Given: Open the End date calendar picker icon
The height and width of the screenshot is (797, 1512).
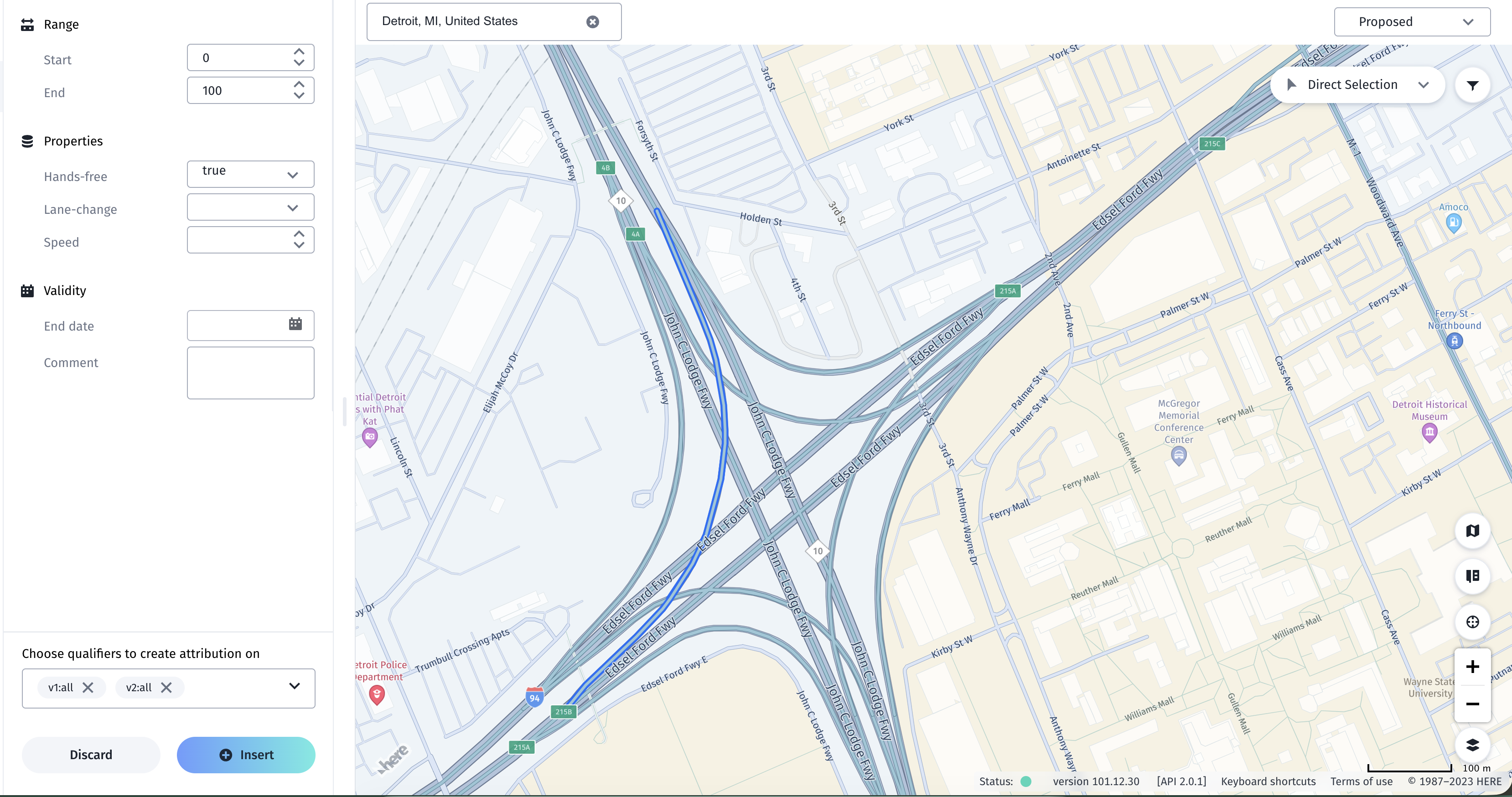Looking at the screenshot, I should pyautogui.click(x=295, y=324).
